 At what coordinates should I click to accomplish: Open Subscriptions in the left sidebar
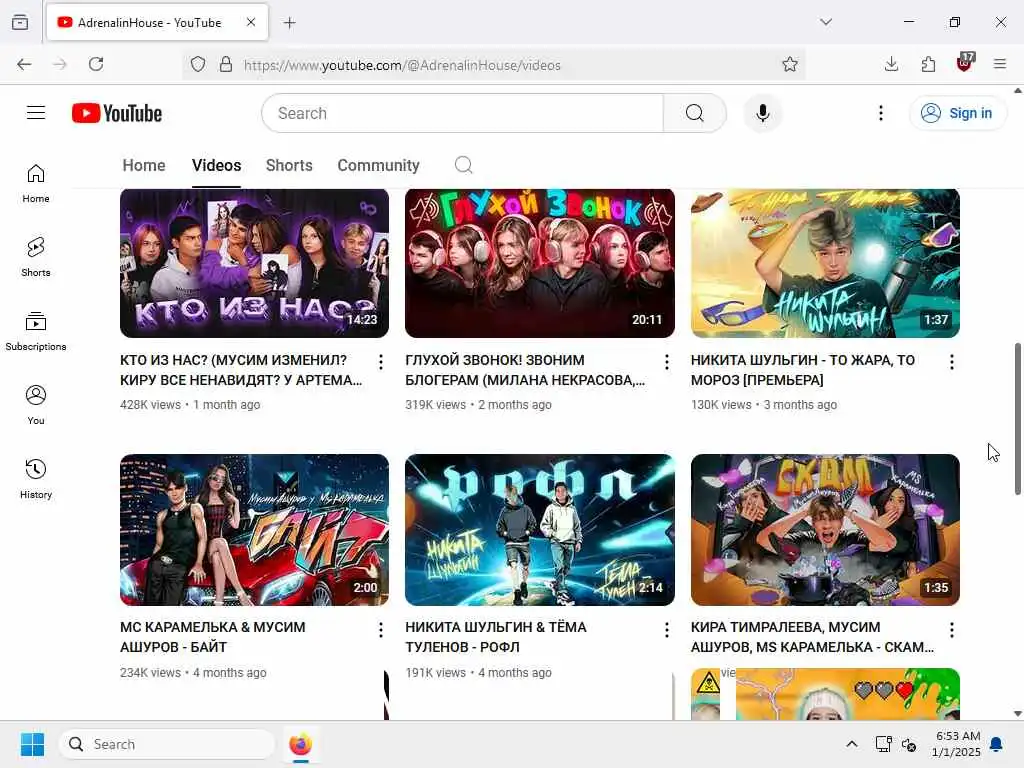[x=36, y=332]
